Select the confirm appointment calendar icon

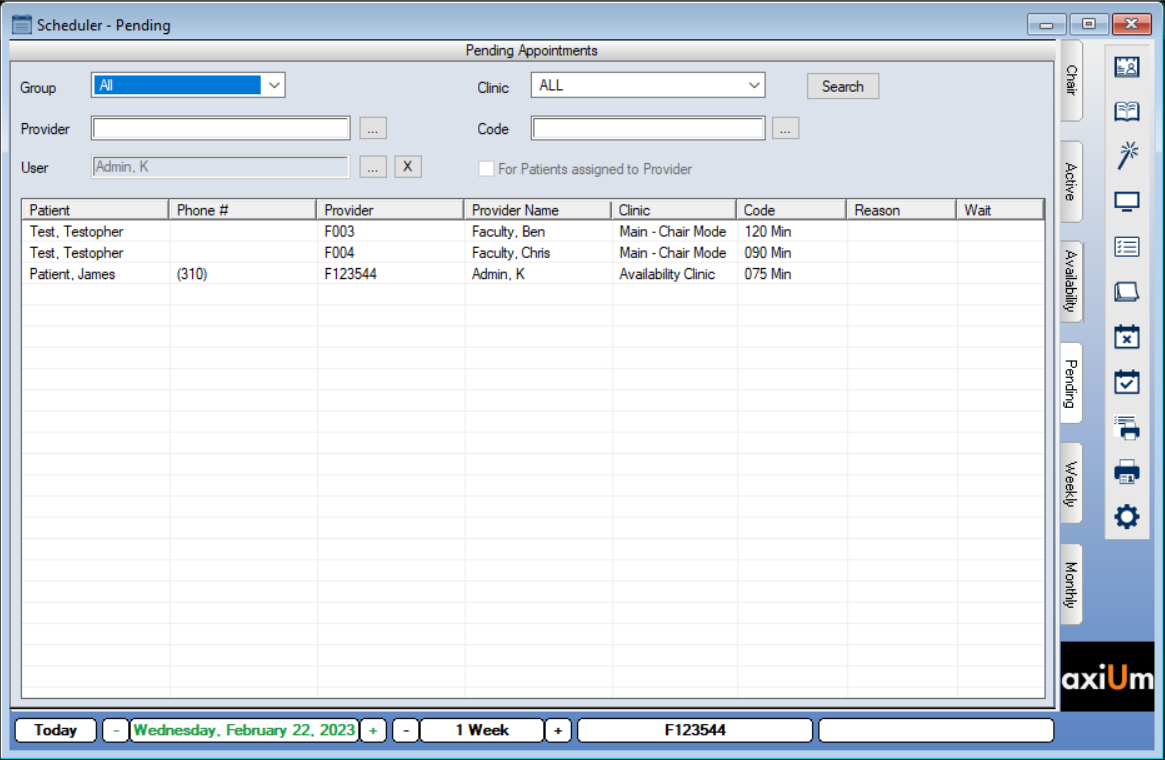1126,382
